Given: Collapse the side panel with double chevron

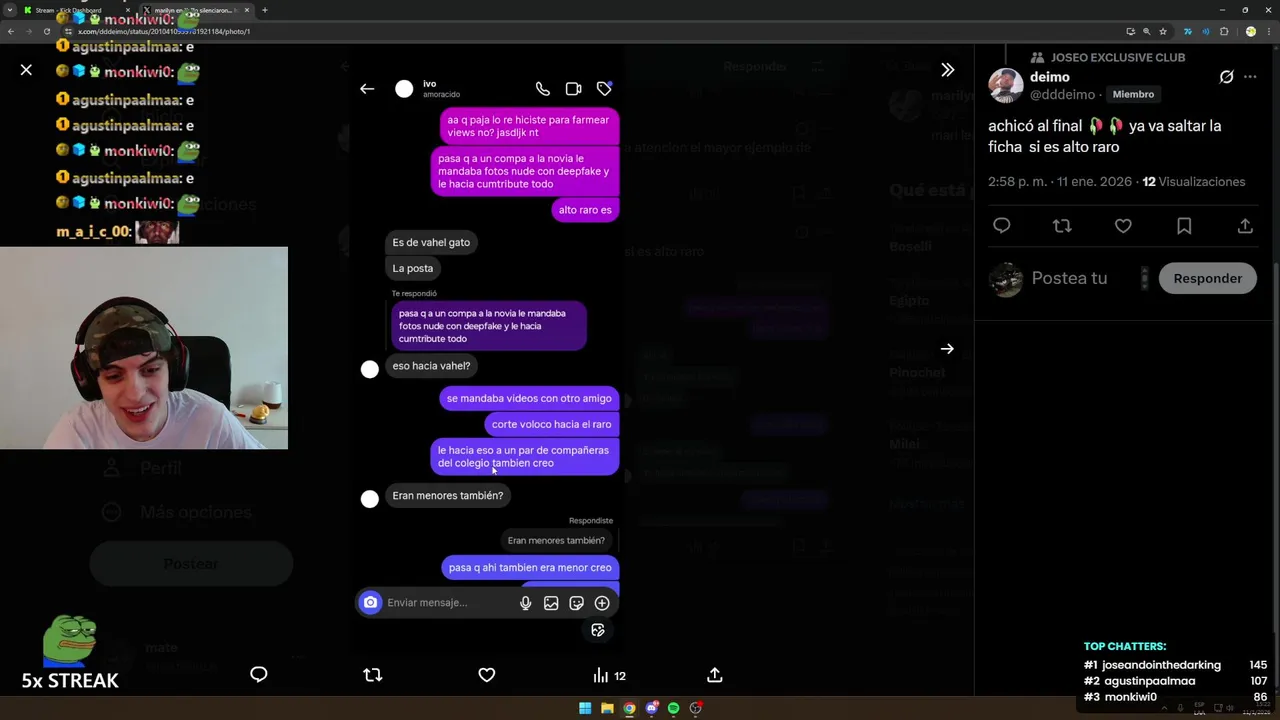Looking at the screenshot, I should [x=947, y=70].
